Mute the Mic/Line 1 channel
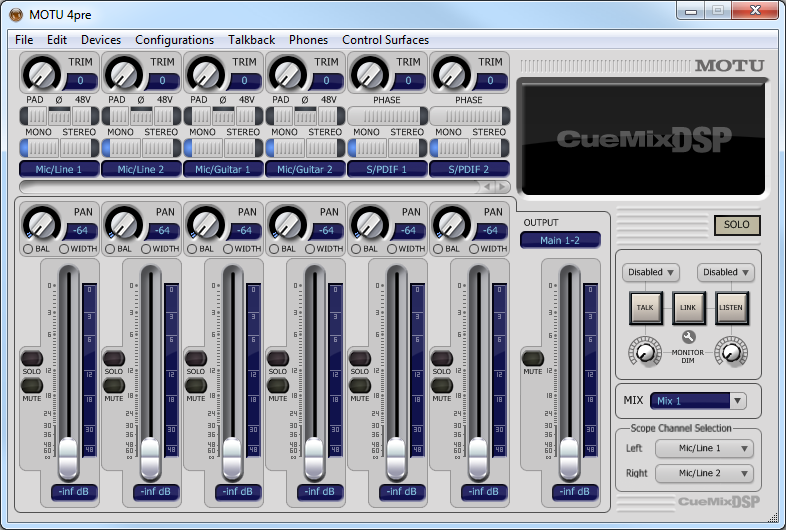This screenshot has width=786, height=530. [x=31, y=386]
